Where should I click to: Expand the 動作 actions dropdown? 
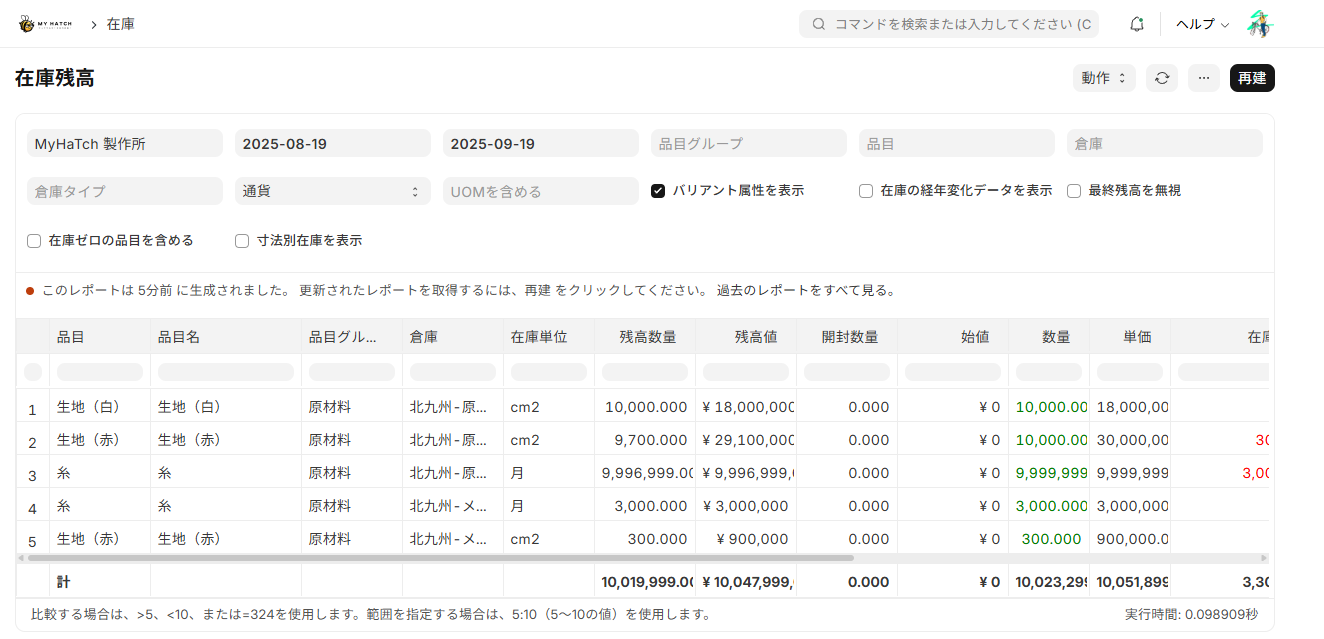coord(1104,77)
